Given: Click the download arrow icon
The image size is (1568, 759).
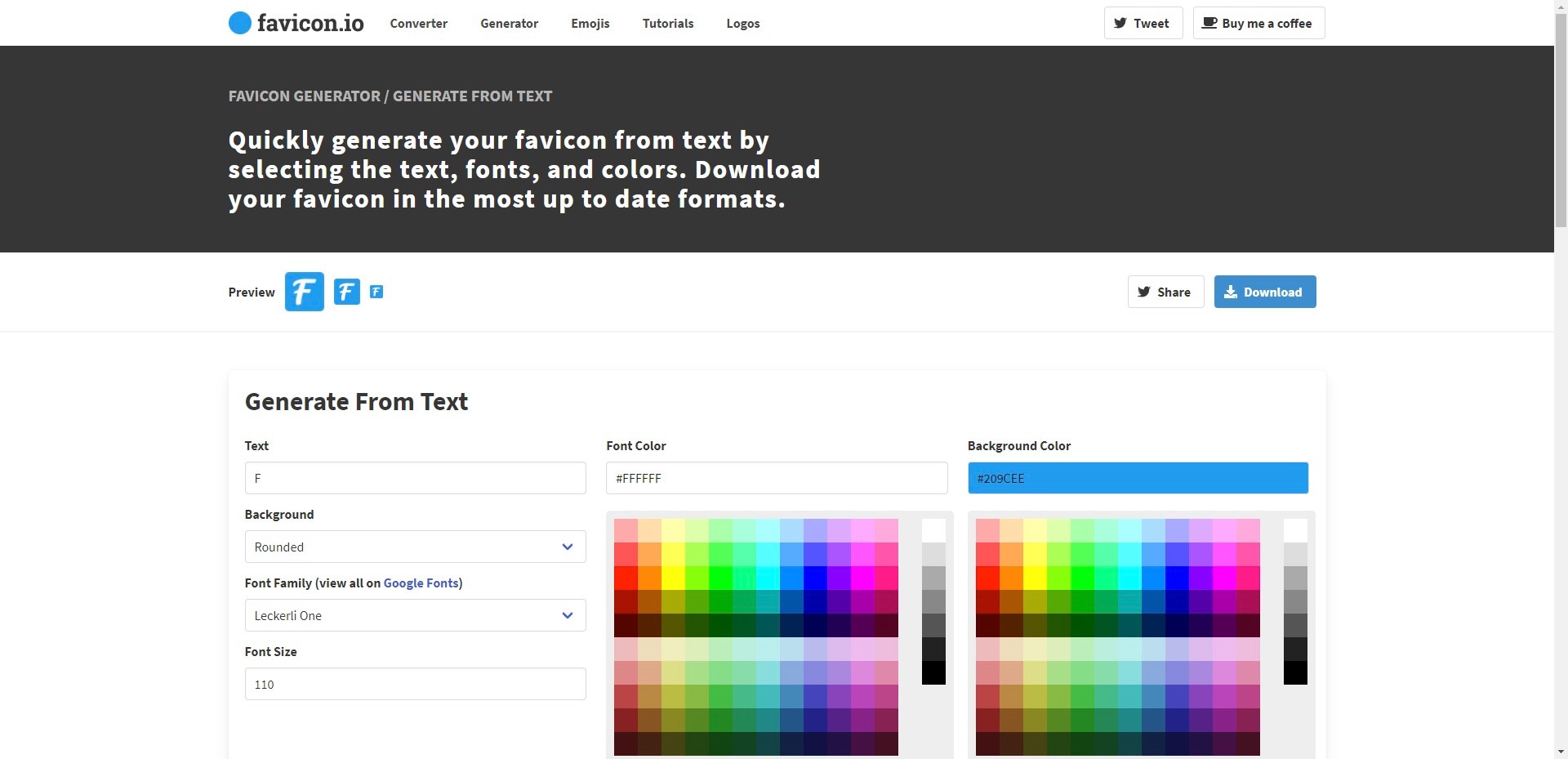Looking at the screenshot, I should 1231,292.
